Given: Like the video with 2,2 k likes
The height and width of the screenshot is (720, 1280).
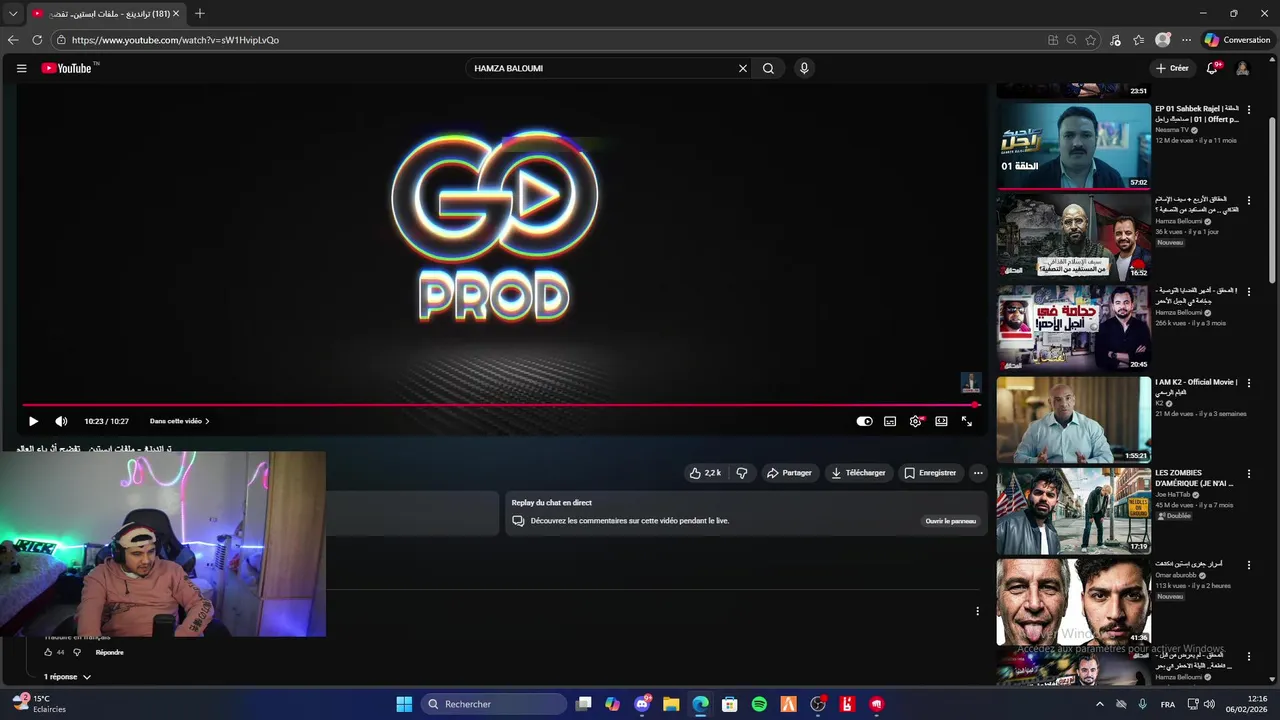Looking at the screenshot, I should 705,473.
